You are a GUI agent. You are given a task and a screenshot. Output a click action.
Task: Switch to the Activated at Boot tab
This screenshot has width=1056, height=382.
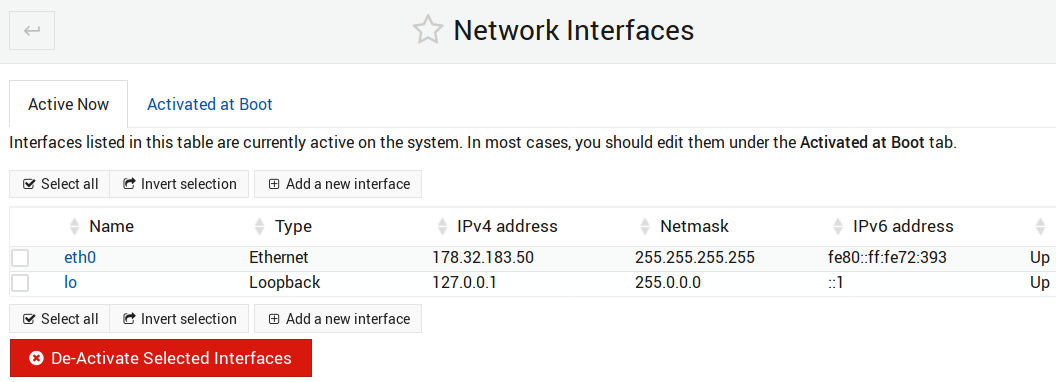pyautogui.click(x=209, y=104)
